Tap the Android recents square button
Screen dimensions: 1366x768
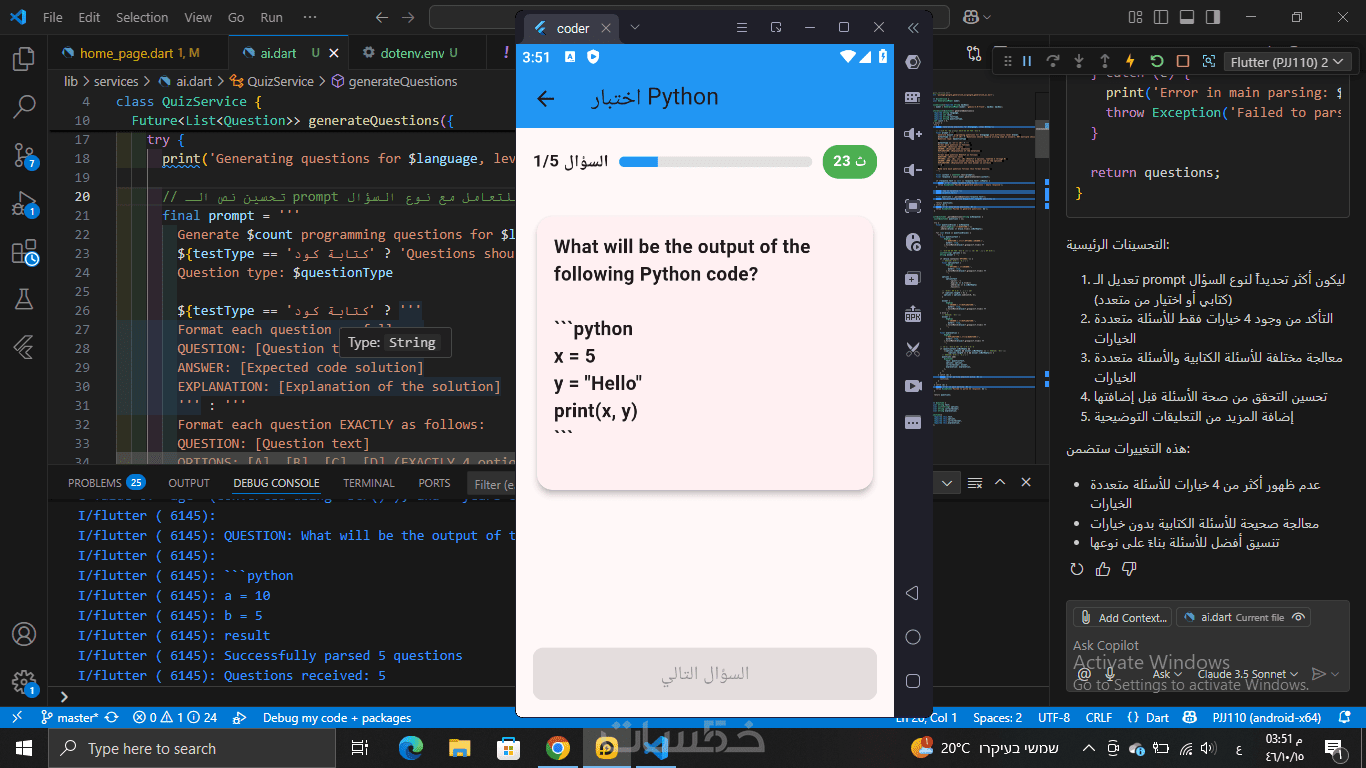(x=912, y=681)
